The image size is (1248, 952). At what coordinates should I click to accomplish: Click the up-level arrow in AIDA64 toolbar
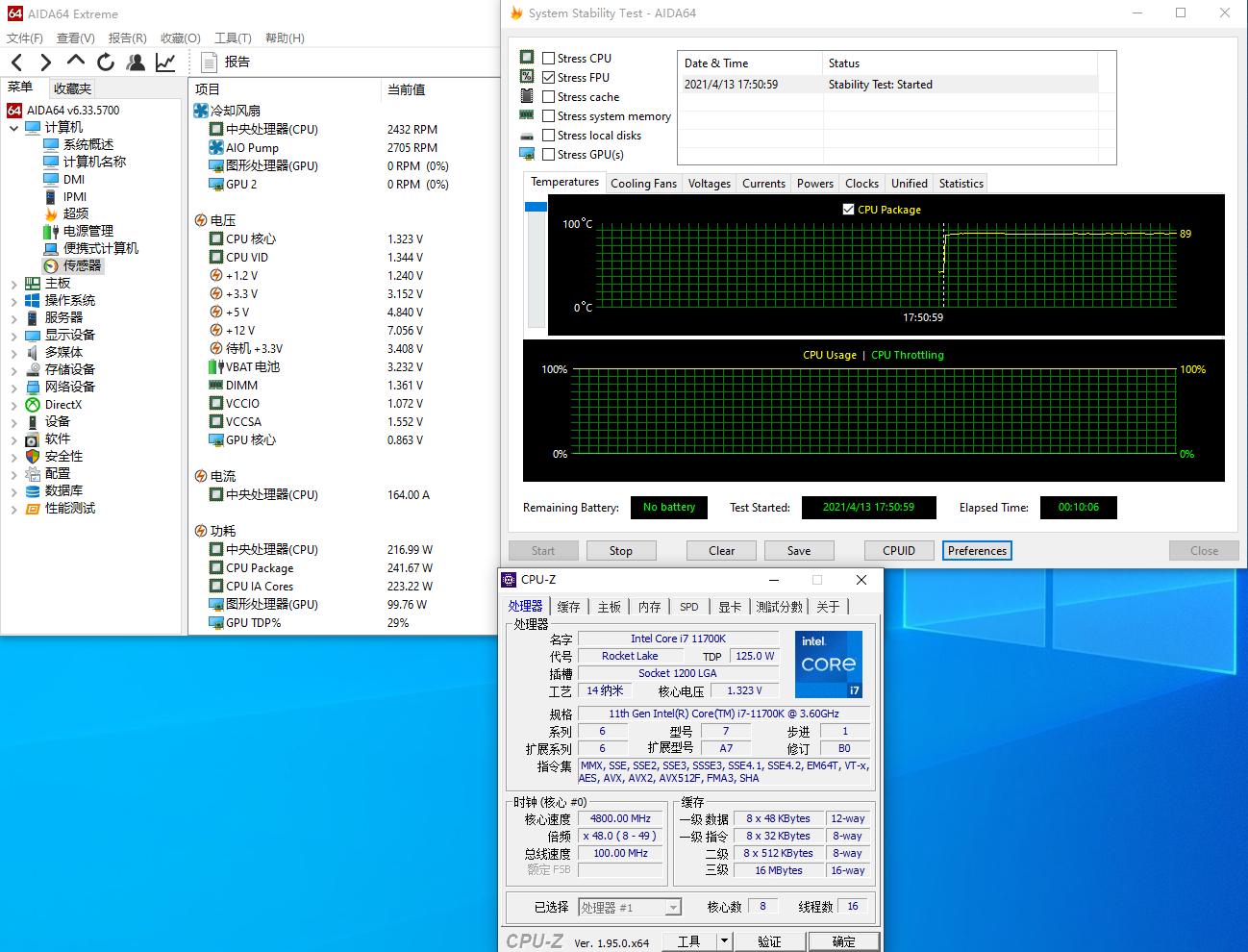(76, 61)
